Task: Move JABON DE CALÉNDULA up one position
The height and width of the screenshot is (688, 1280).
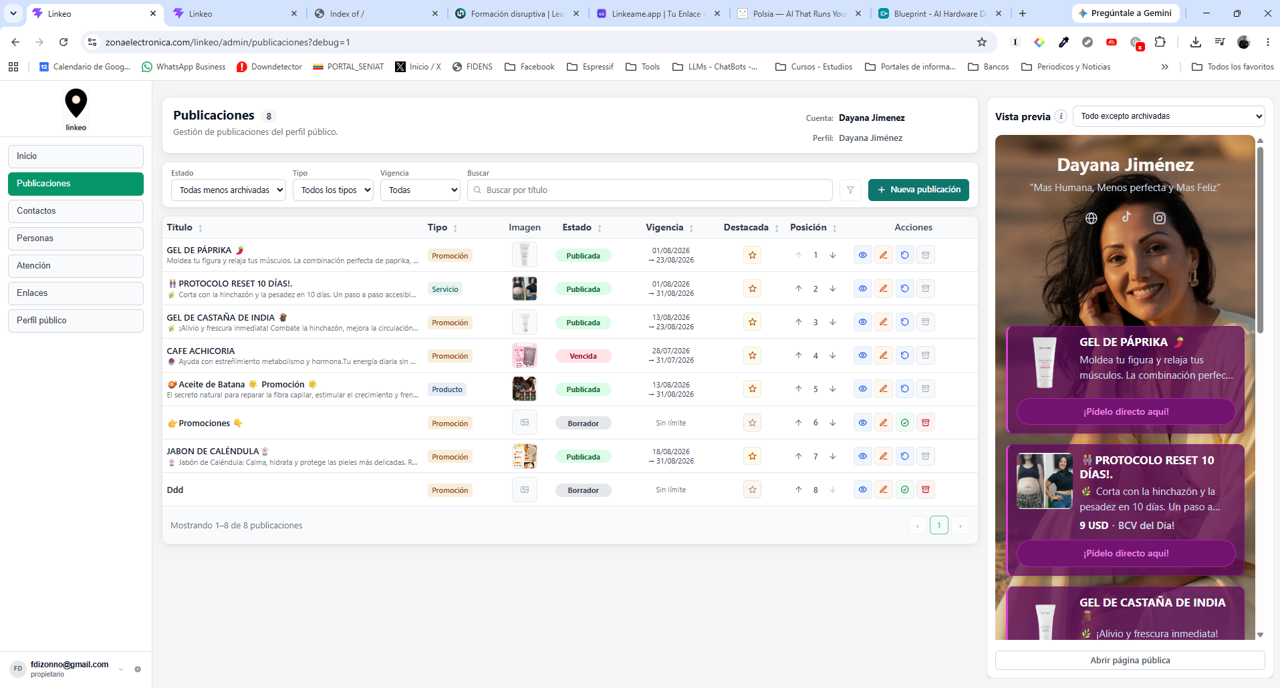Action: coord(798,456)
